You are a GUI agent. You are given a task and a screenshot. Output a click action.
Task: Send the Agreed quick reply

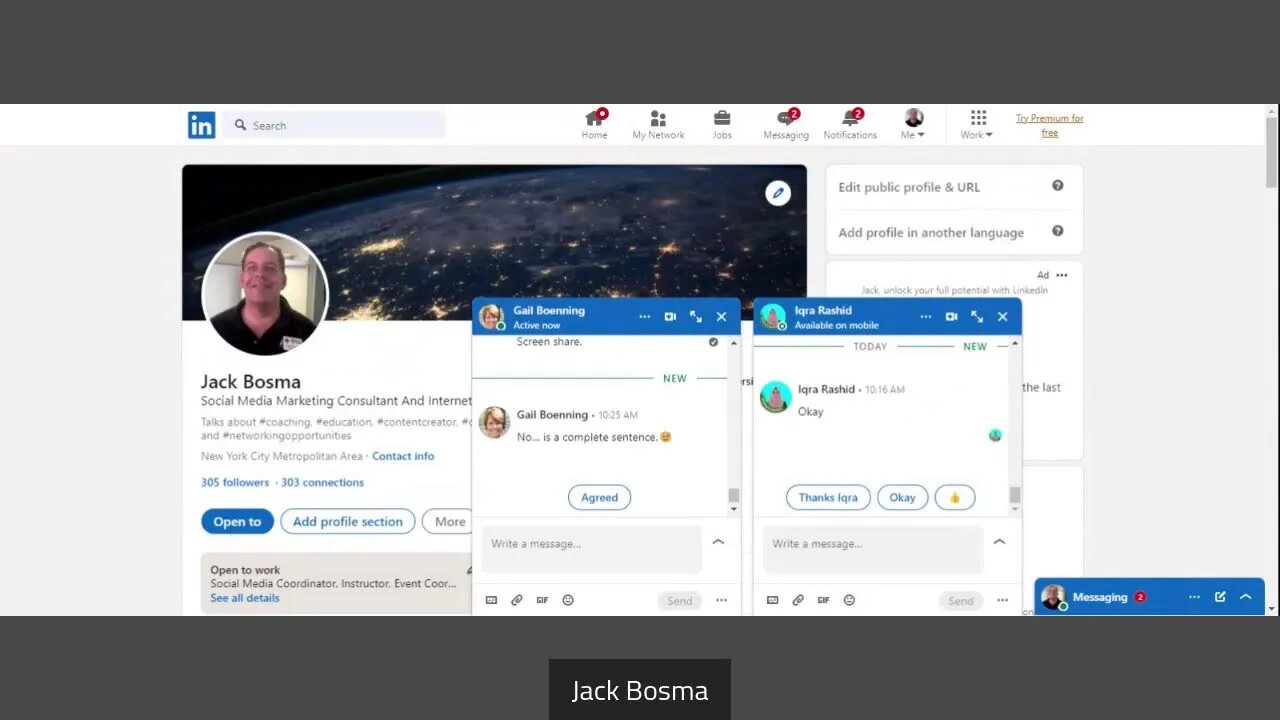pos(600,497)
